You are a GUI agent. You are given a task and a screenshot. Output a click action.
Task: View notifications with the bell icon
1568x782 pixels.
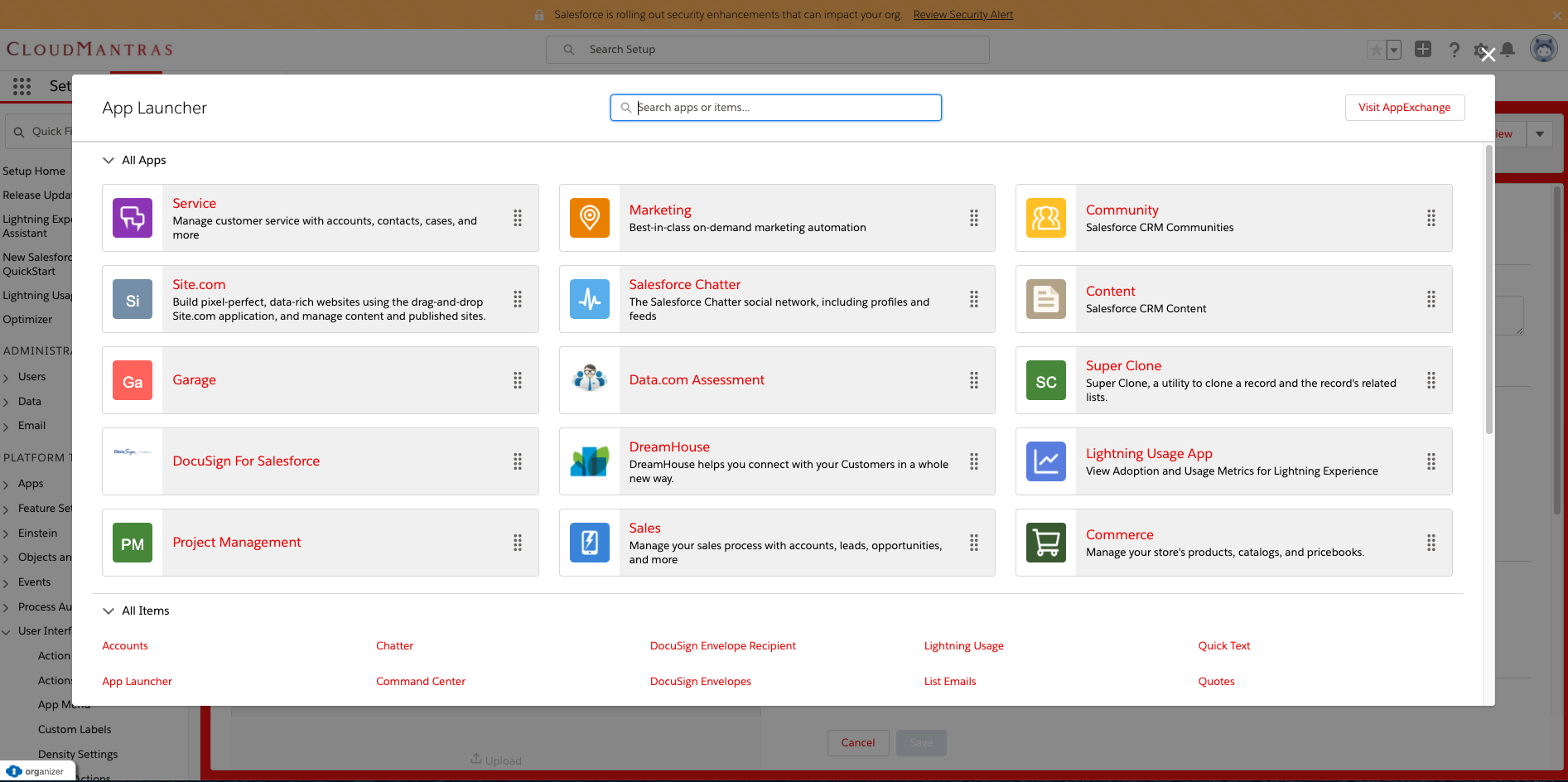point(1508,50)
